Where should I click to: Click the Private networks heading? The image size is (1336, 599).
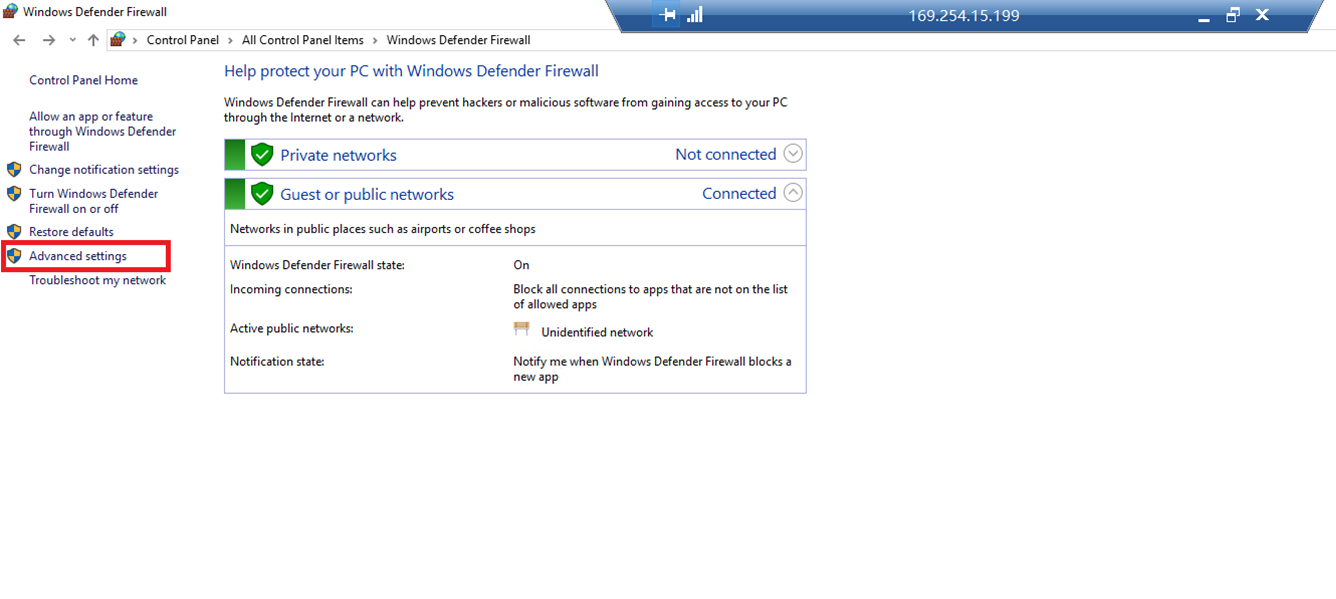point(338,155)
